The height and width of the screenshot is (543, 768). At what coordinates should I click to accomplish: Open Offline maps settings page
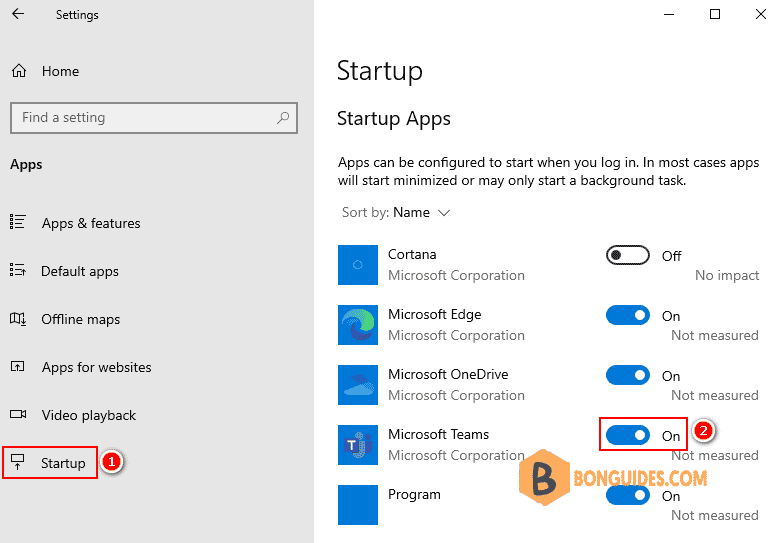[81, 319]
